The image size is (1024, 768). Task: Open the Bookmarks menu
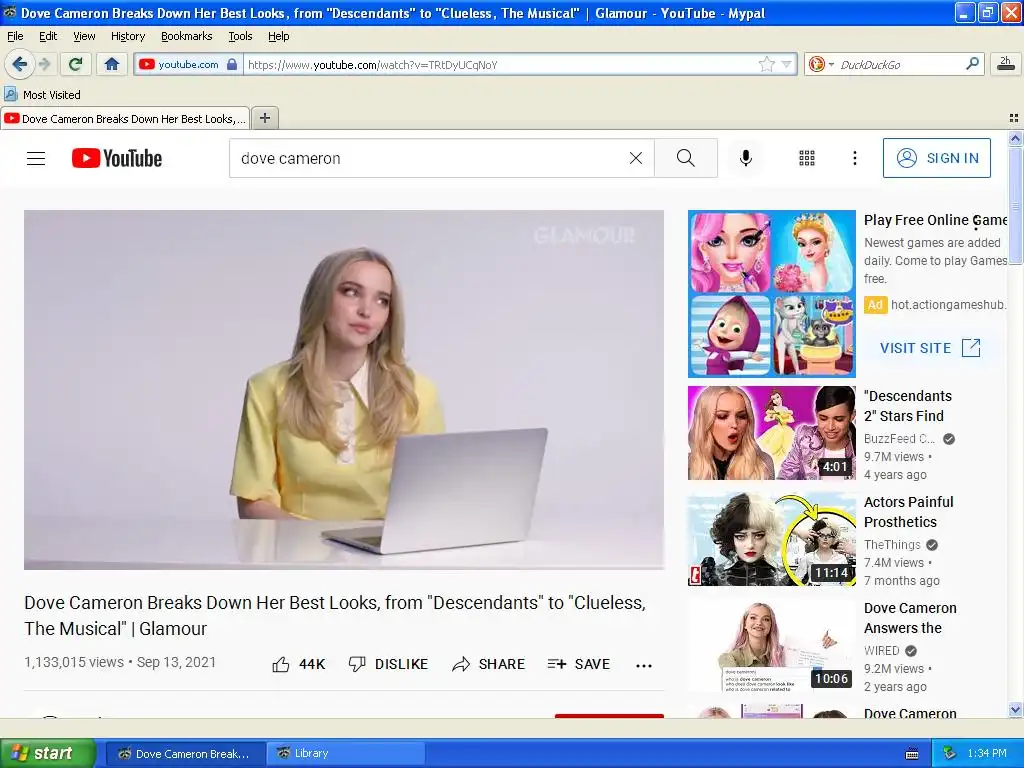(187, 36)
